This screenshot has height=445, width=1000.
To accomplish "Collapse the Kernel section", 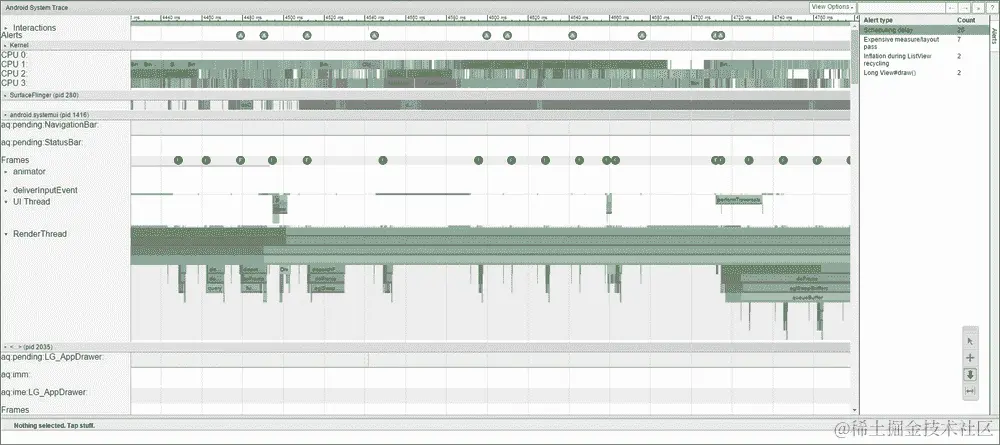I will click(x=6, y=46).
